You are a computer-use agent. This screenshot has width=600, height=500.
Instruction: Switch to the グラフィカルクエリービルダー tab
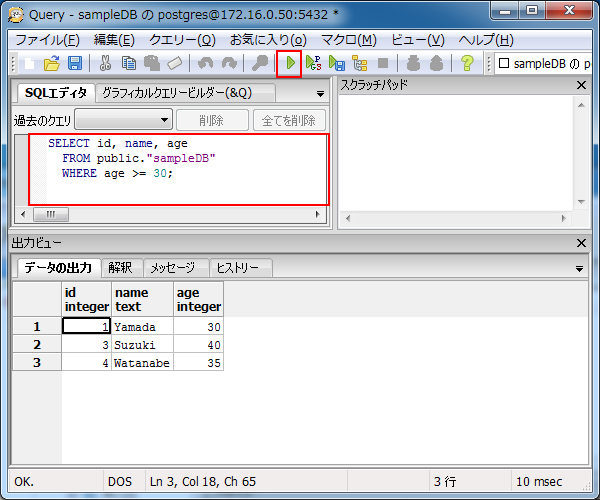click(x=176, y=93)
